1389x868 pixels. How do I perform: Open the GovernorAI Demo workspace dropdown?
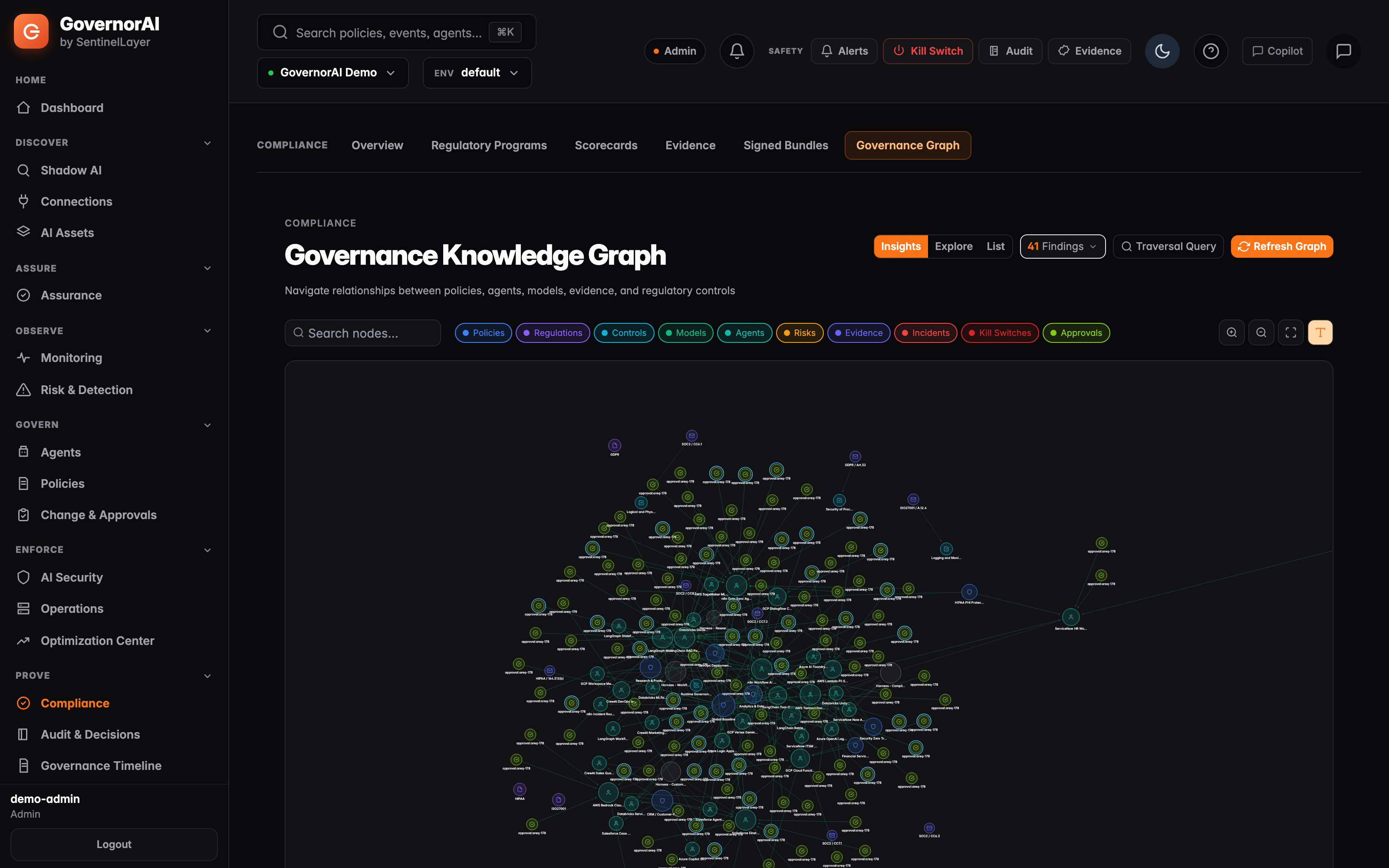pos(333,73)
